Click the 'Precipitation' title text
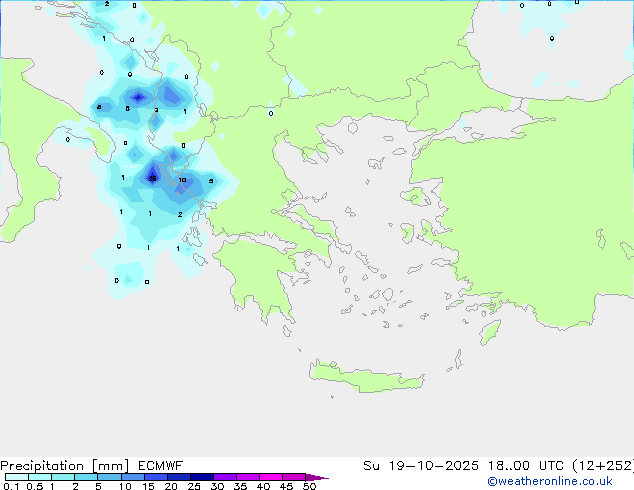Image resolution: width=634 pixels, height=490 pixels. click(42, 466)
